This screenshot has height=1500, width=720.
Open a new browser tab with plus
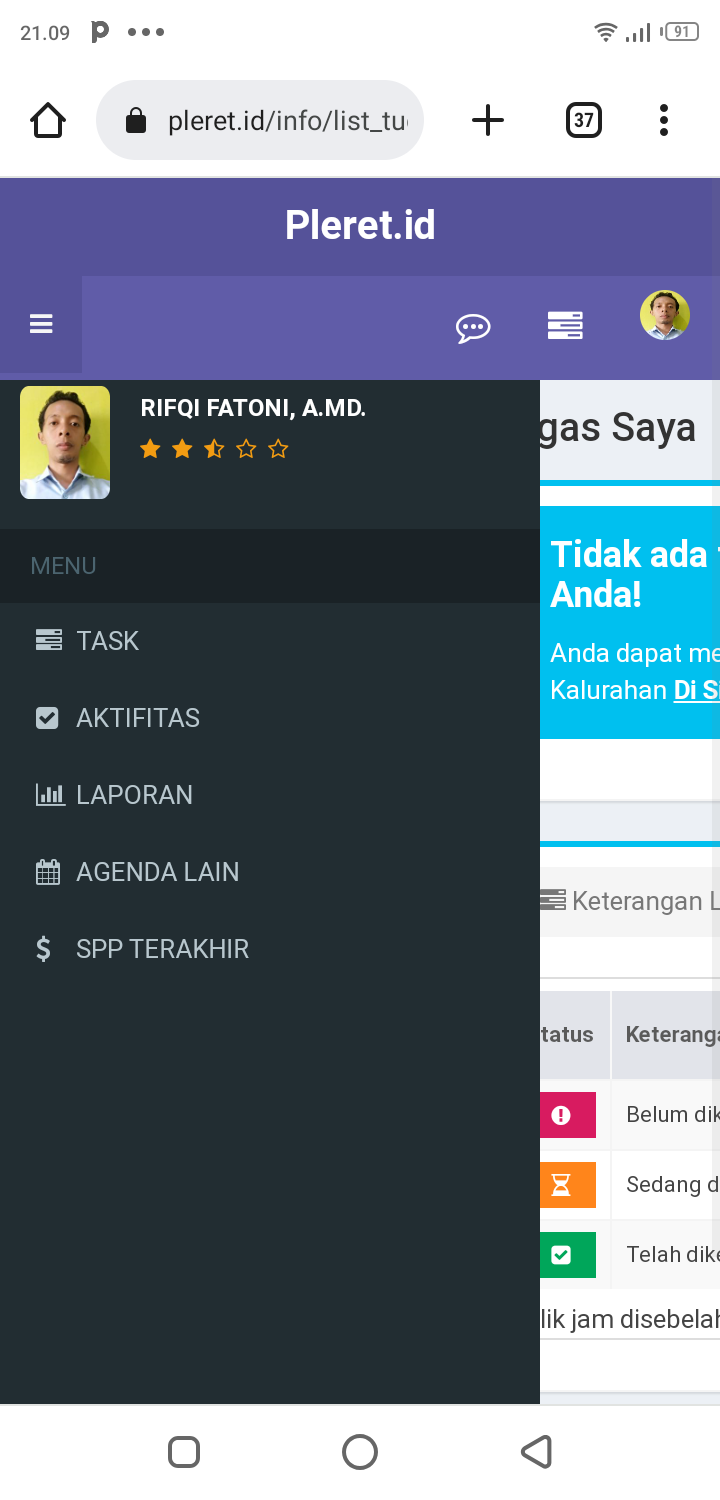pyautogui.click(x=488, y=121)
